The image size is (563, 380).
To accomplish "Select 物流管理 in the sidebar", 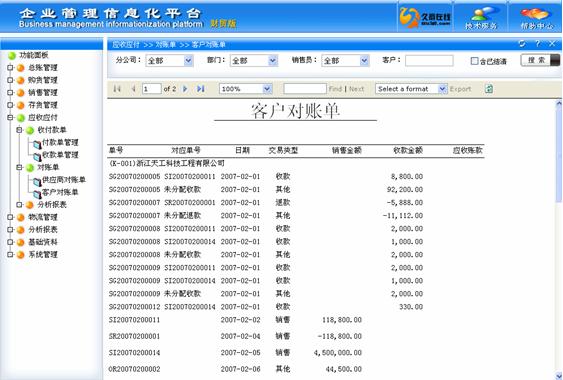I will (43, 217).
